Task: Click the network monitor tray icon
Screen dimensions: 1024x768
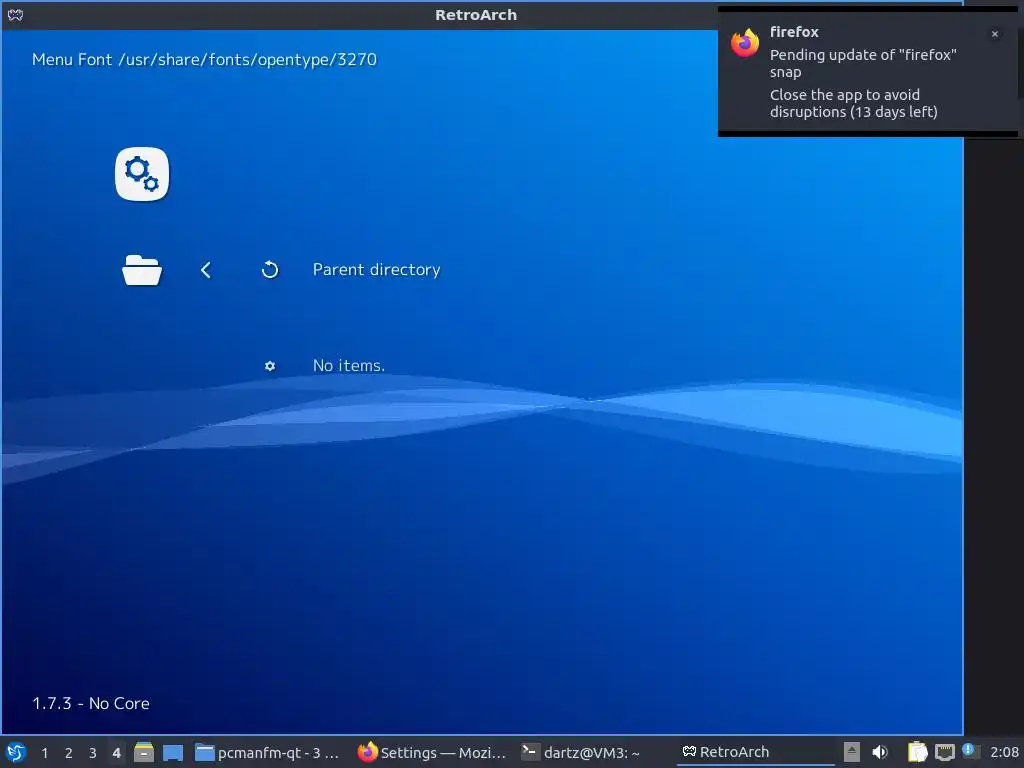Action: pyautogui.click(x=944, y=752)
